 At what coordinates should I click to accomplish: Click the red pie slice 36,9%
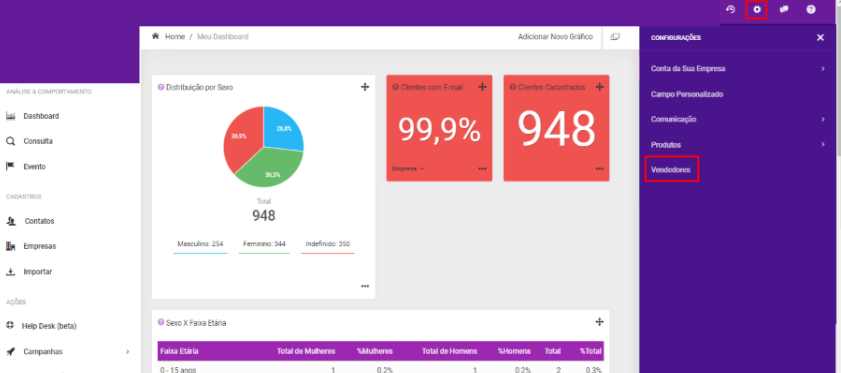point(241,137)
